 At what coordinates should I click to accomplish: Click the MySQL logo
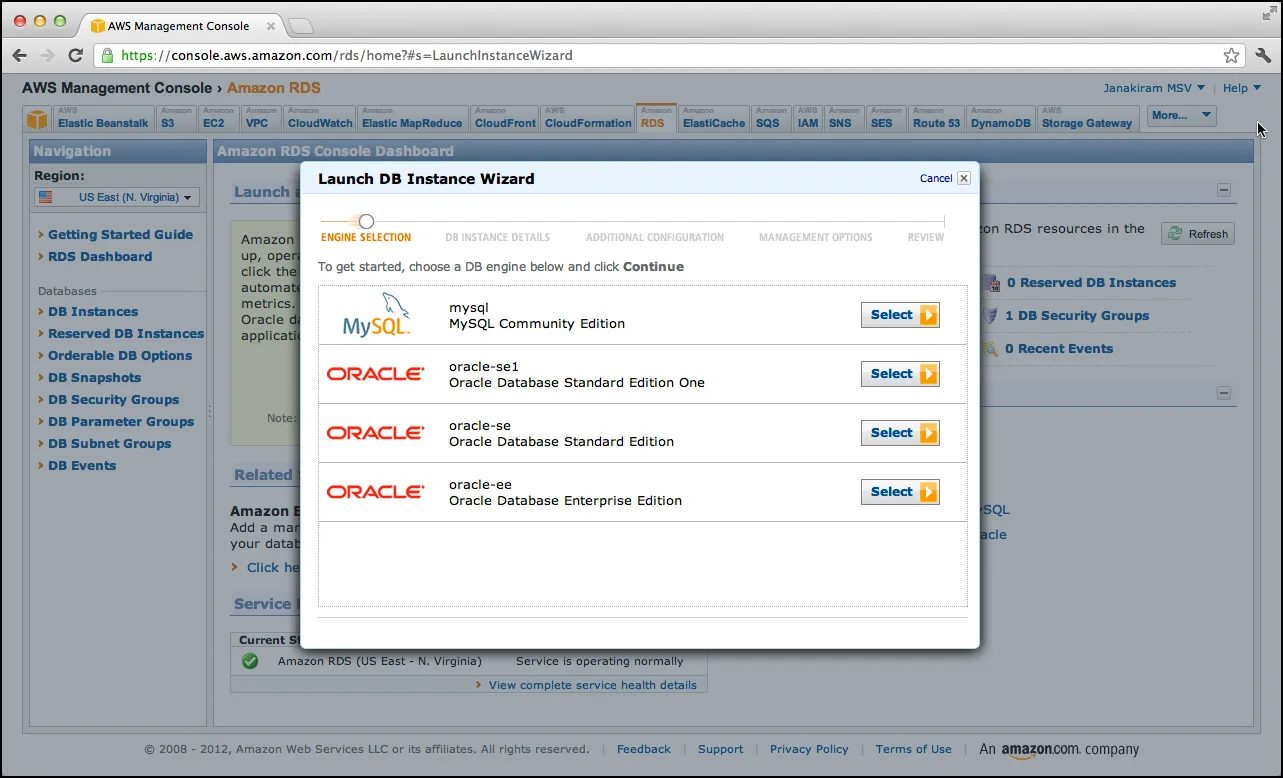click(x=376, y=314)
